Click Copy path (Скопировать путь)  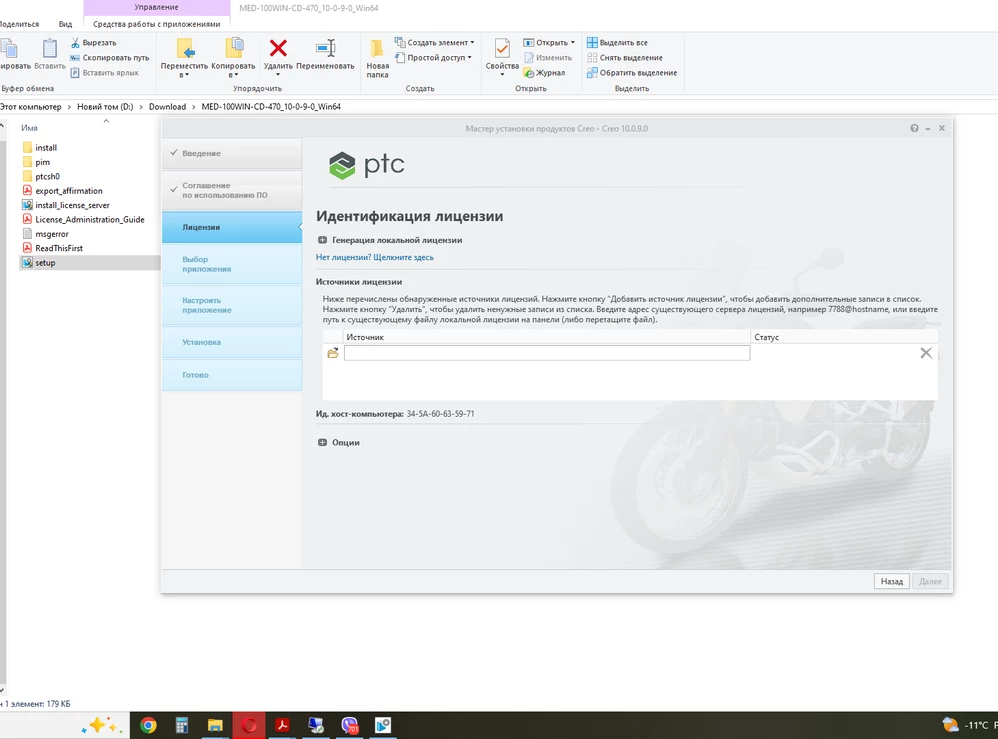(109, 57)
